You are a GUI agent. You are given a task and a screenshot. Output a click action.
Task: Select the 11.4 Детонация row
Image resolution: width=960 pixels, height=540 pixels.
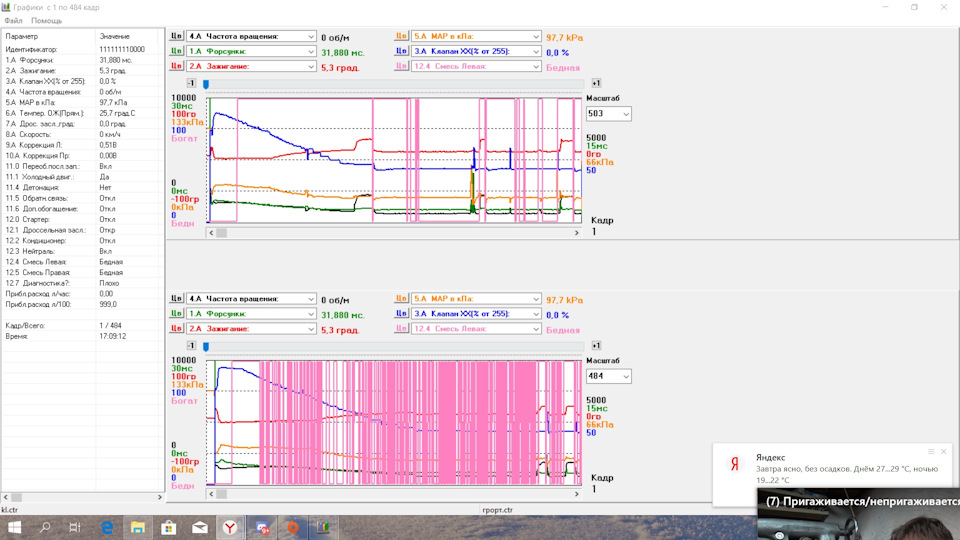[x=83, y=187]
